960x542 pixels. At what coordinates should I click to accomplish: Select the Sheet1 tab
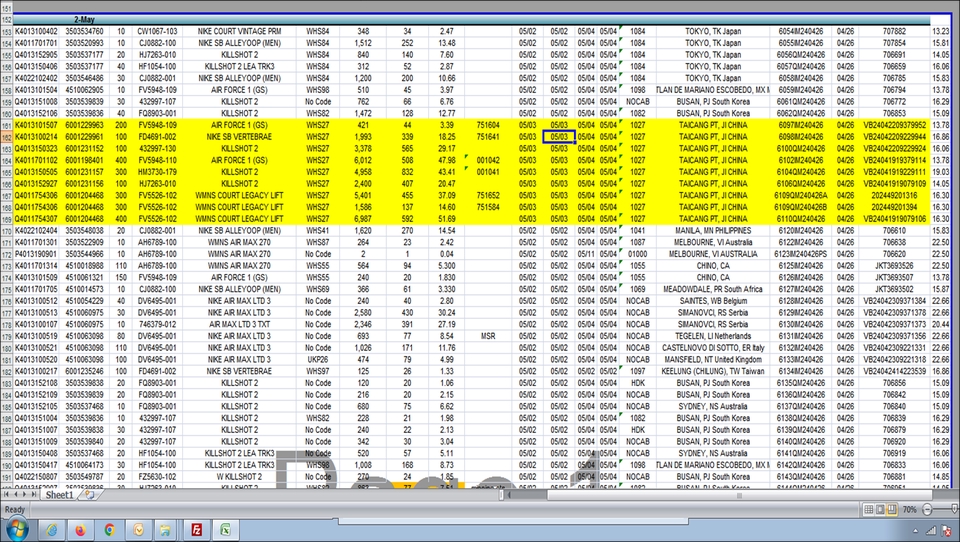coord(59,495)
